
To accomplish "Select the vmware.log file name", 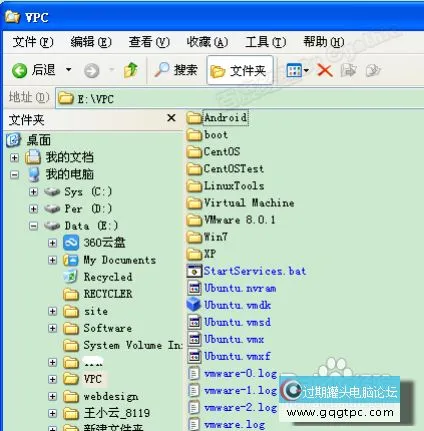I will point(235,425).
